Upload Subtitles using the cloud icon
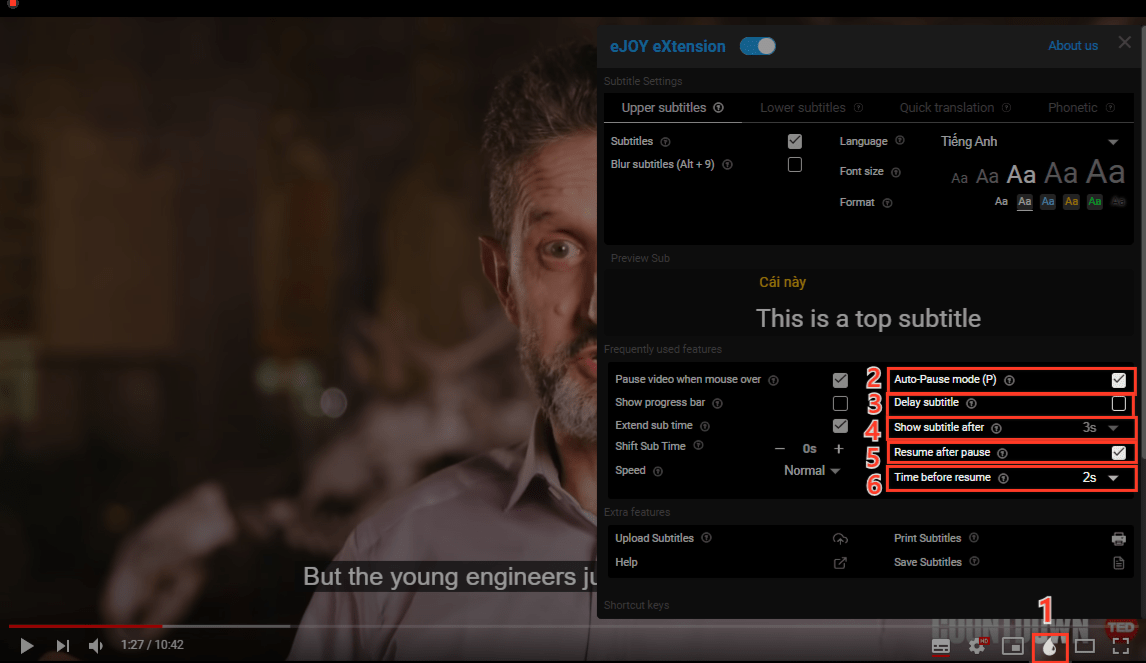Screen dimensions: 1146x663 841,538
